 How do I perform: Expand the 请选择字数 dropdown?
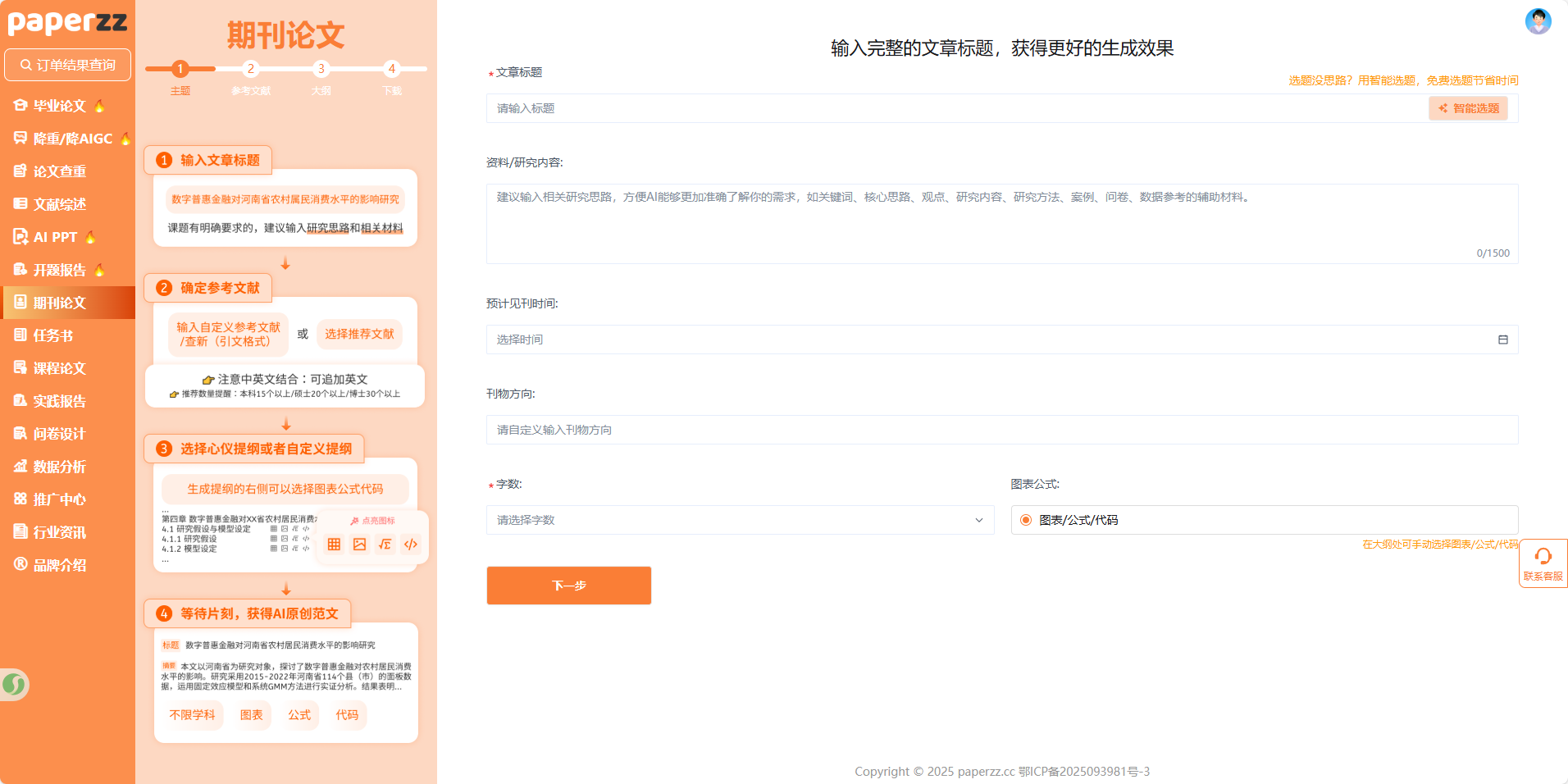pyautogui.click(x=740, y=520)
